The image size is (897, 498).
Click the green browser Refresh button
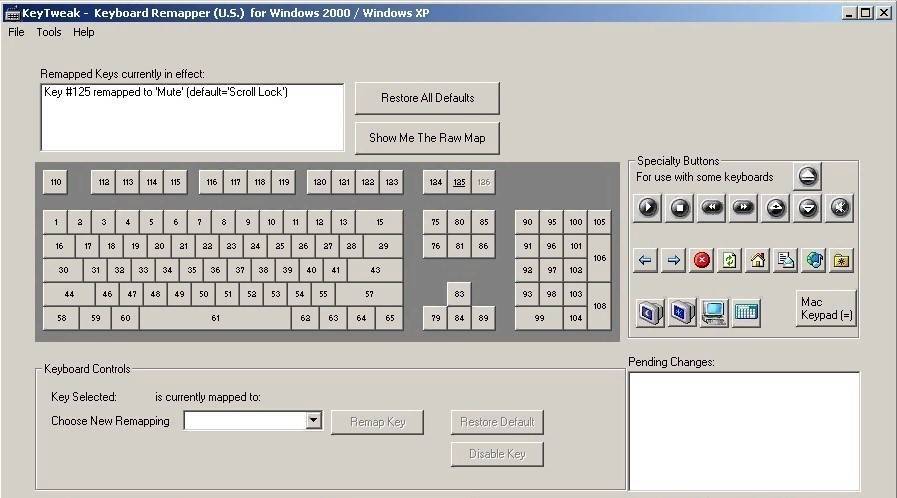point(729,260)
